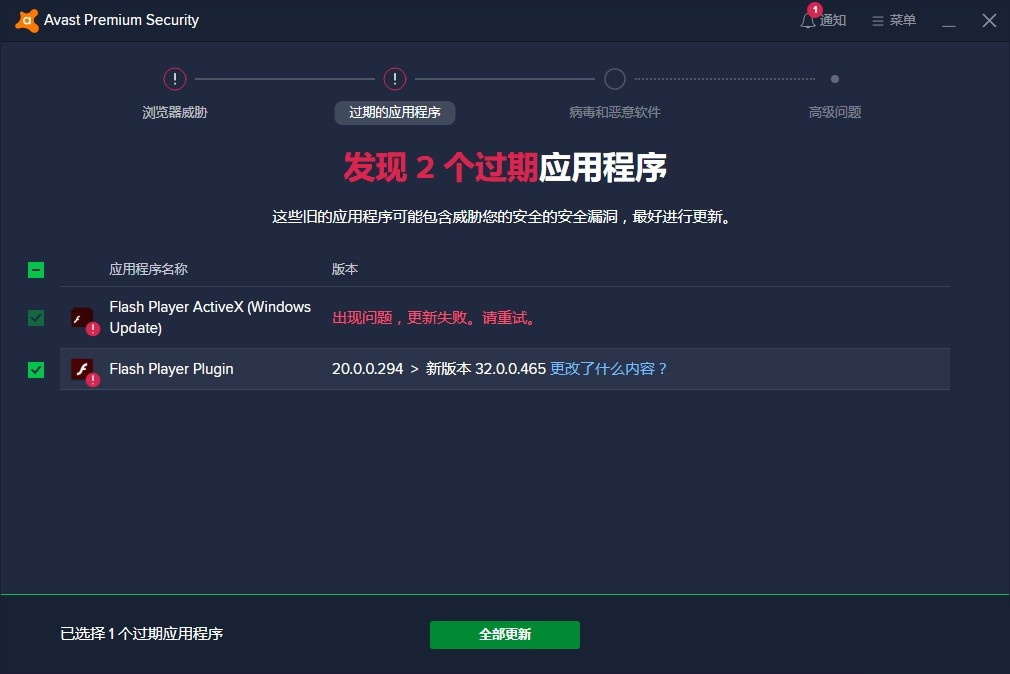
Task: Click the Flash Player ActiveX app icon
Action: (83, 317)
